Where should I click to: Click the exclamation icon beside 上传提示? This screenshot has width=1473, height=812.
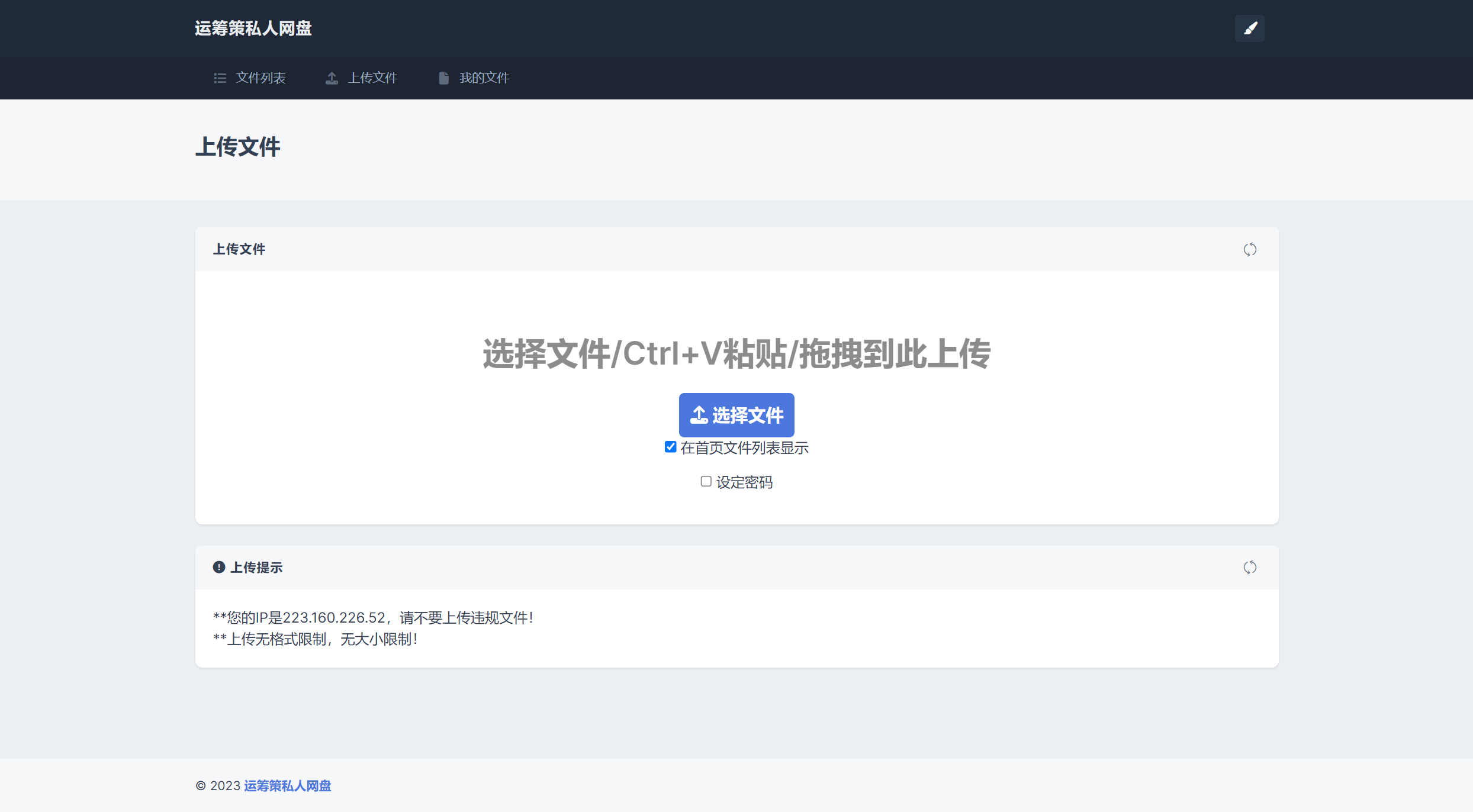[219, 568]
